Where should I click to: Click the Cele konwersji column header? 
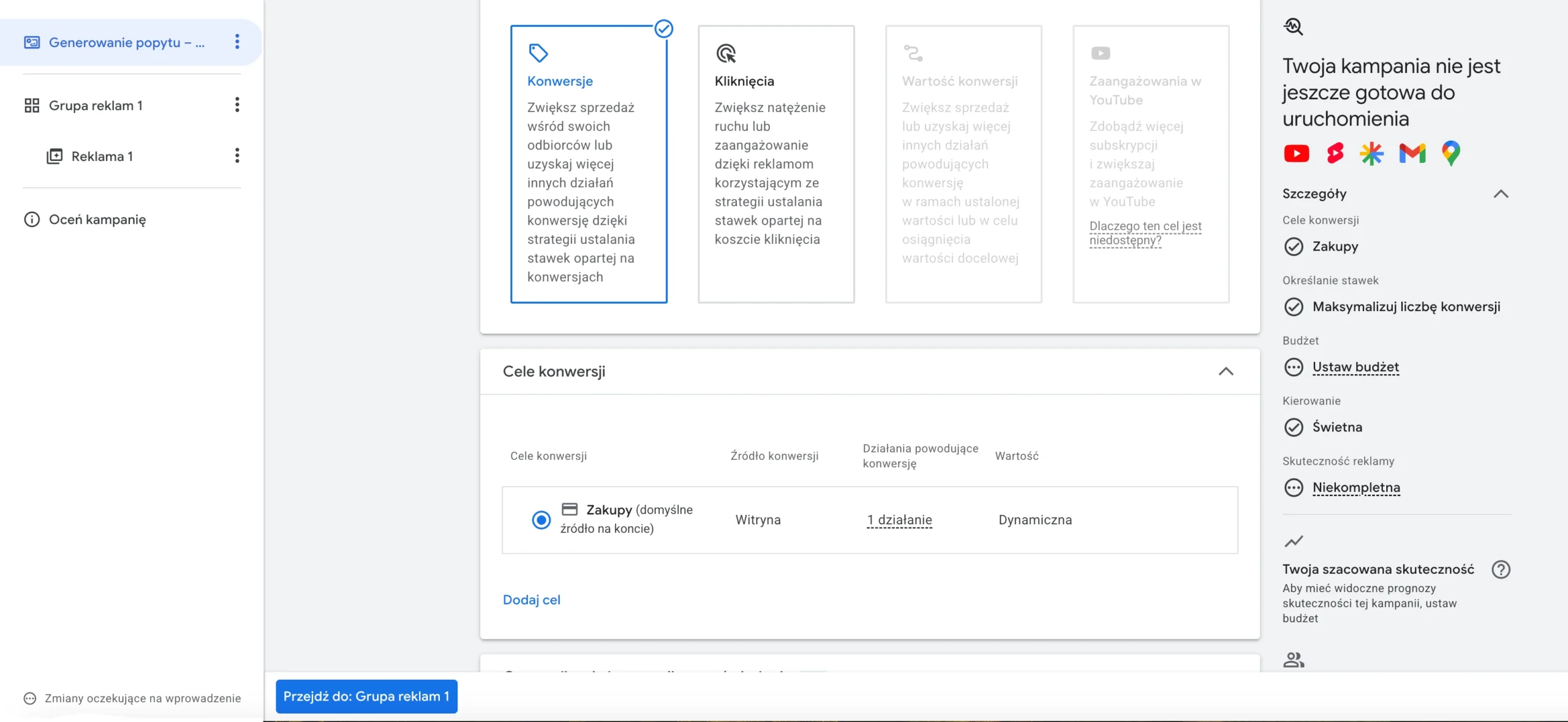(x=548, y=456)
